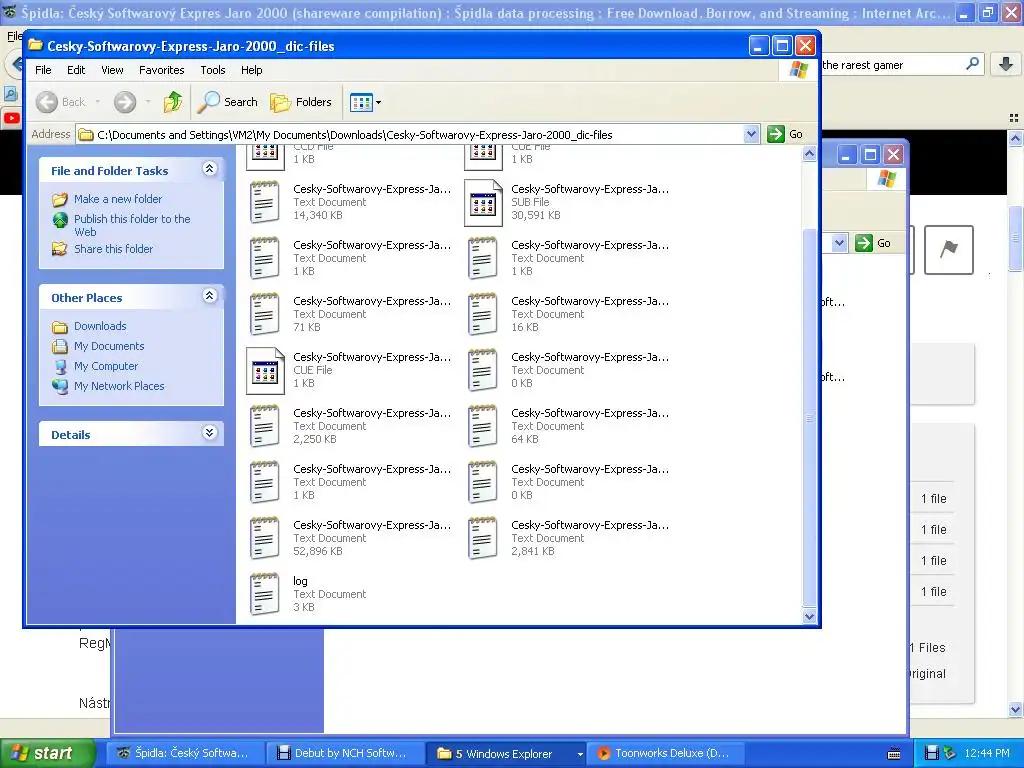Click the system tray clock
The height and width of the screenshot is (768, 1024).
coord(987,753)
